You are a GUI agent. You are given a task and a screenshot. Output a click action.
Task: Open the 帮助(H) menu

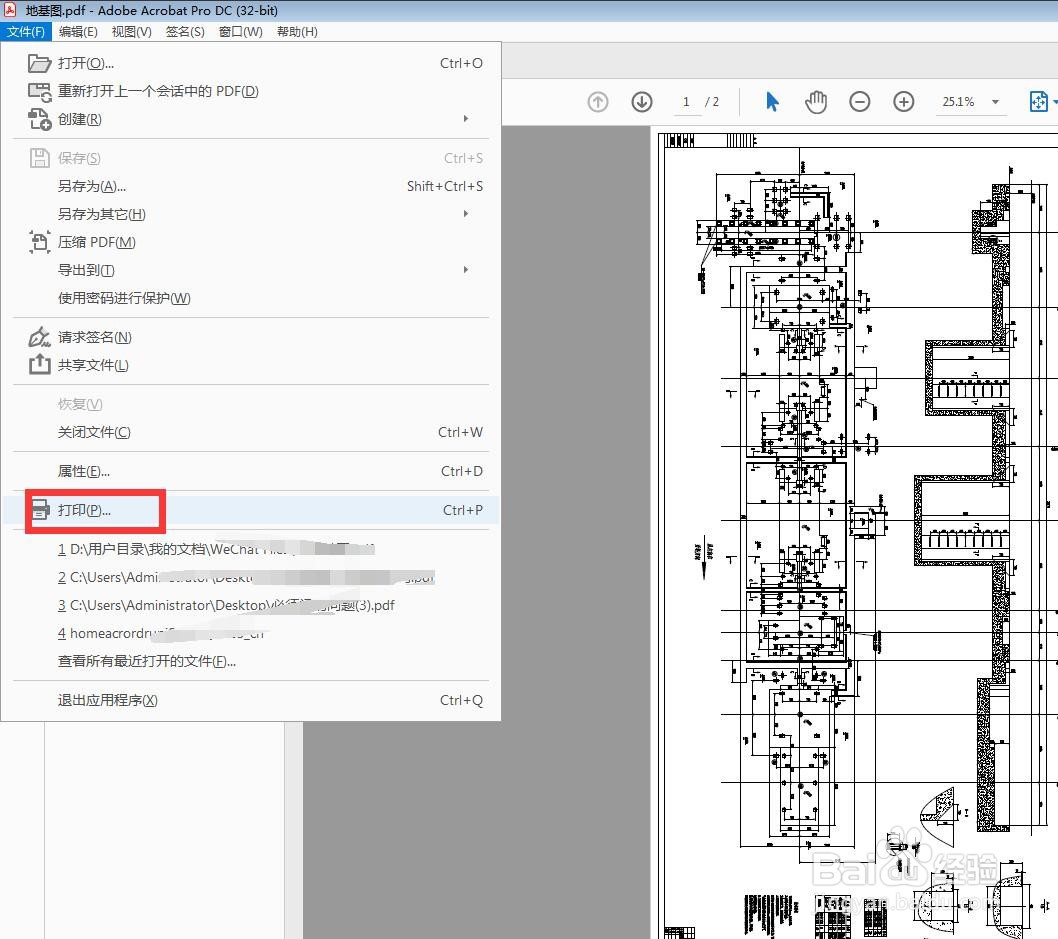pos(297,32)
